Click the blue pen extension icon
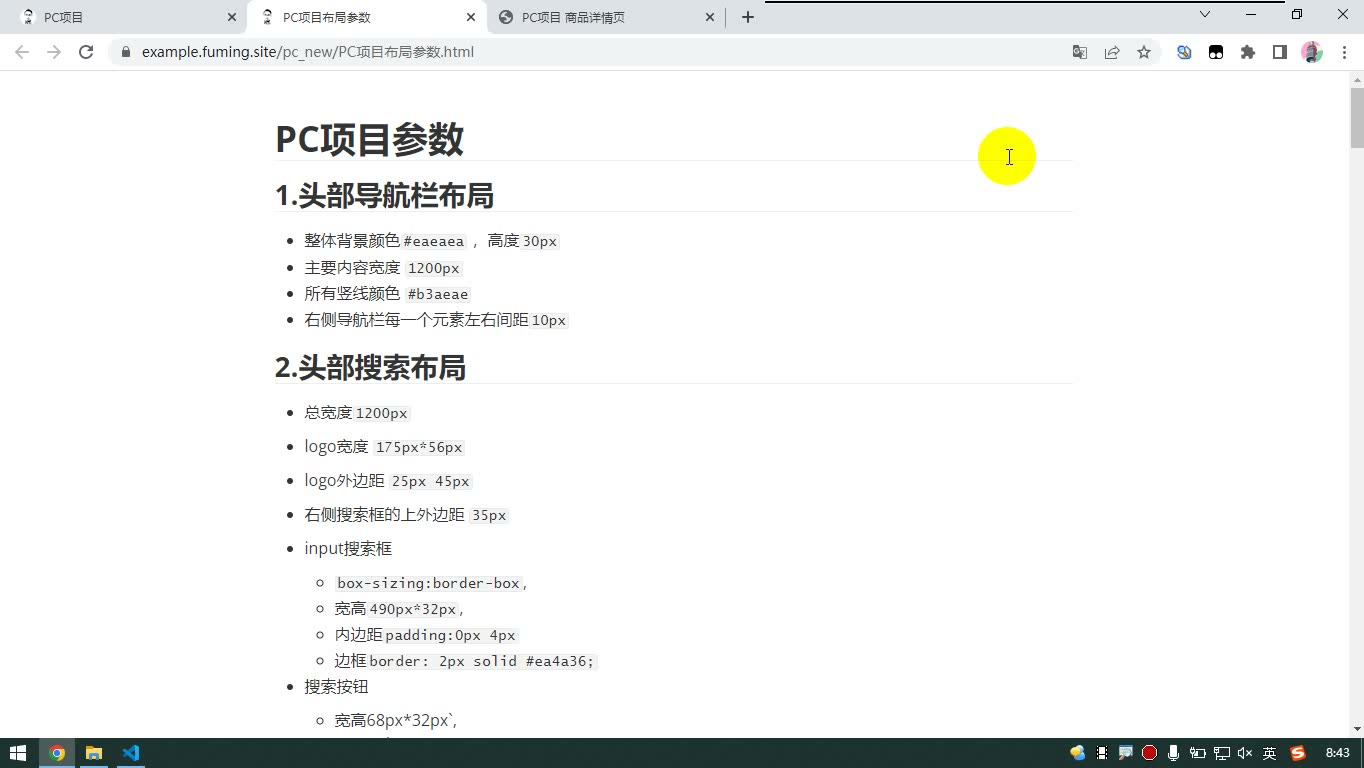 (1184, 52)
